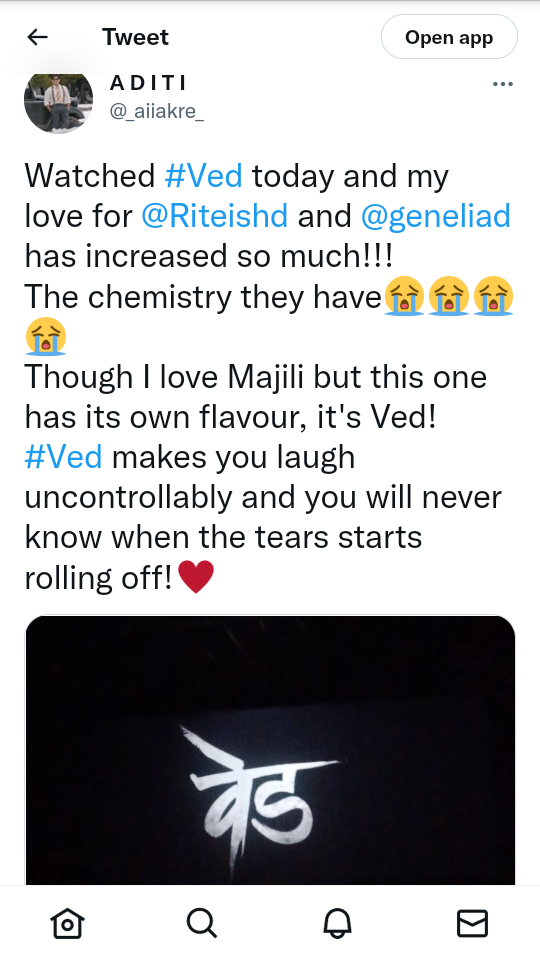Open Notifications using the bell icon
Screen dimensions: 540x960
click(x=337, y=923)
